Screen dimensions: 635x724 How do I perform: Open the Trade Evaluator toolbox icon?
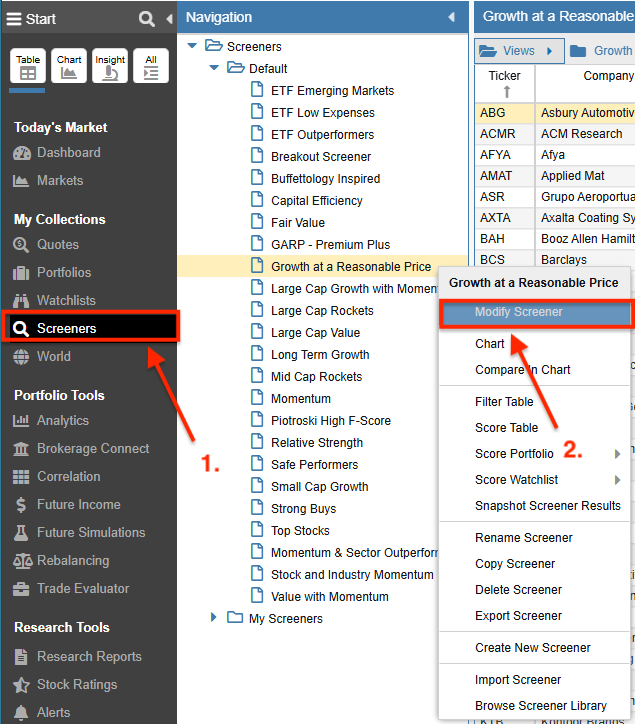pyautogui.click(x=21, y=589)
